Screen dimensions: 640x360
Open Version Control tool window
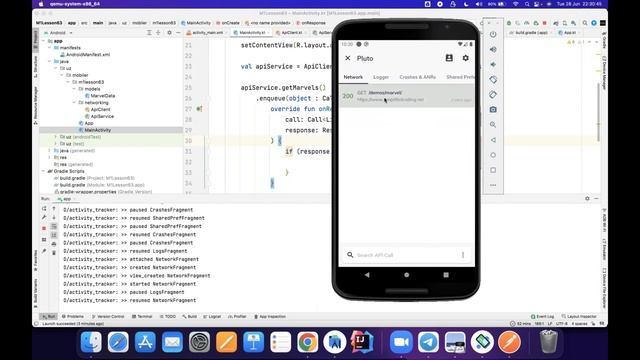108,316
